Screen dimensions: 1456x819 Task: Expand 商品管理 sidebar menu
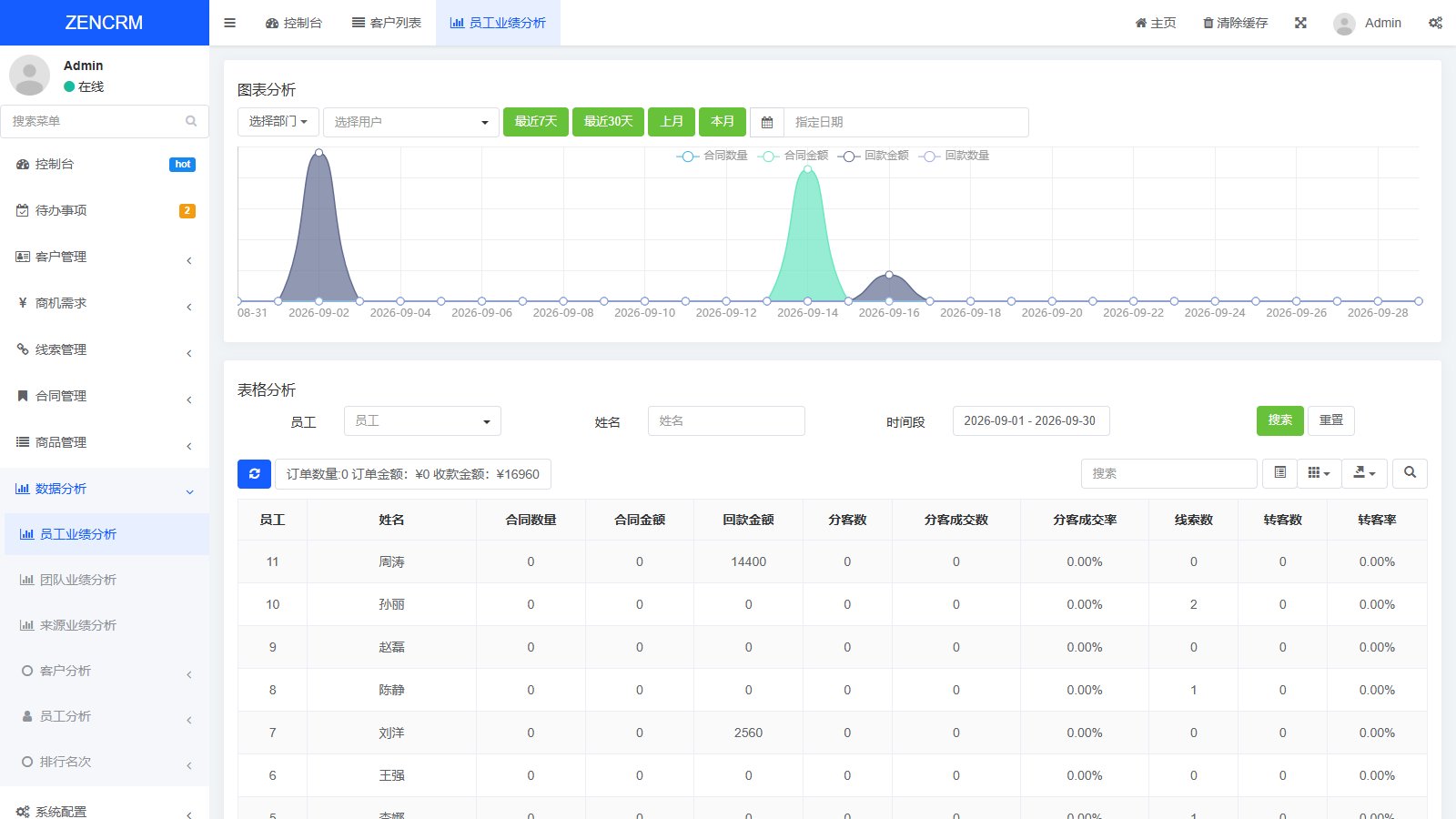pyautogui.click(x=105, y=442)
